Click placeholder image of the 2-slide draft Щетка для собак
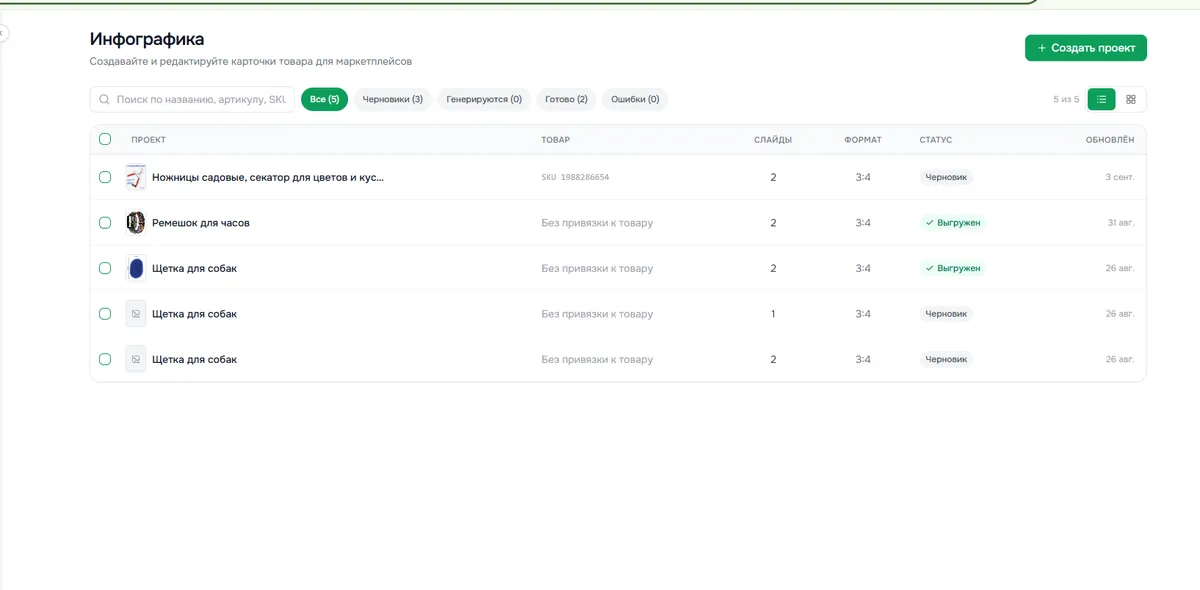Screen dimensions: 1200x590 tap(136, 359)
